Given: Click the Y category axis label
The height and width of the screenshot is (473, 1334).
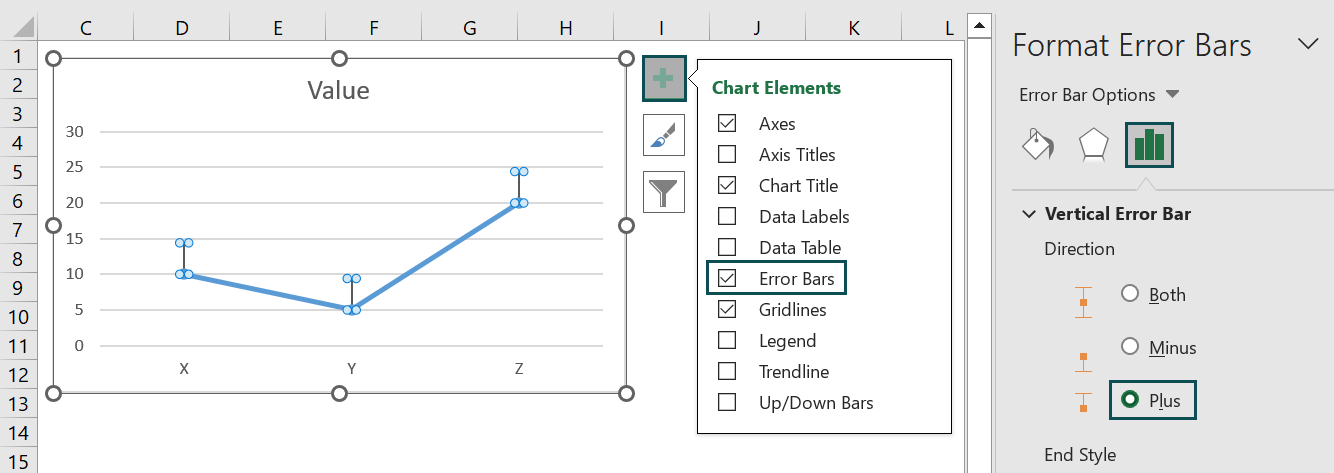Looking at the screenshot, I should (351, 369).
